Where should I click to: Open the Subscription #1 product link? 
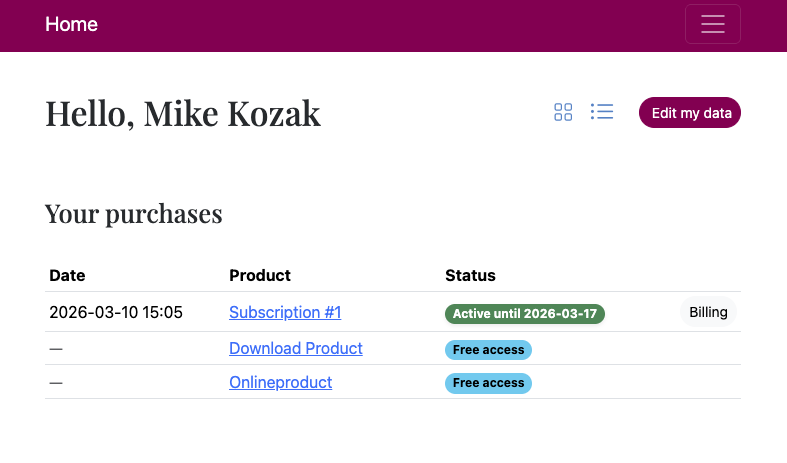coord(285,313)
